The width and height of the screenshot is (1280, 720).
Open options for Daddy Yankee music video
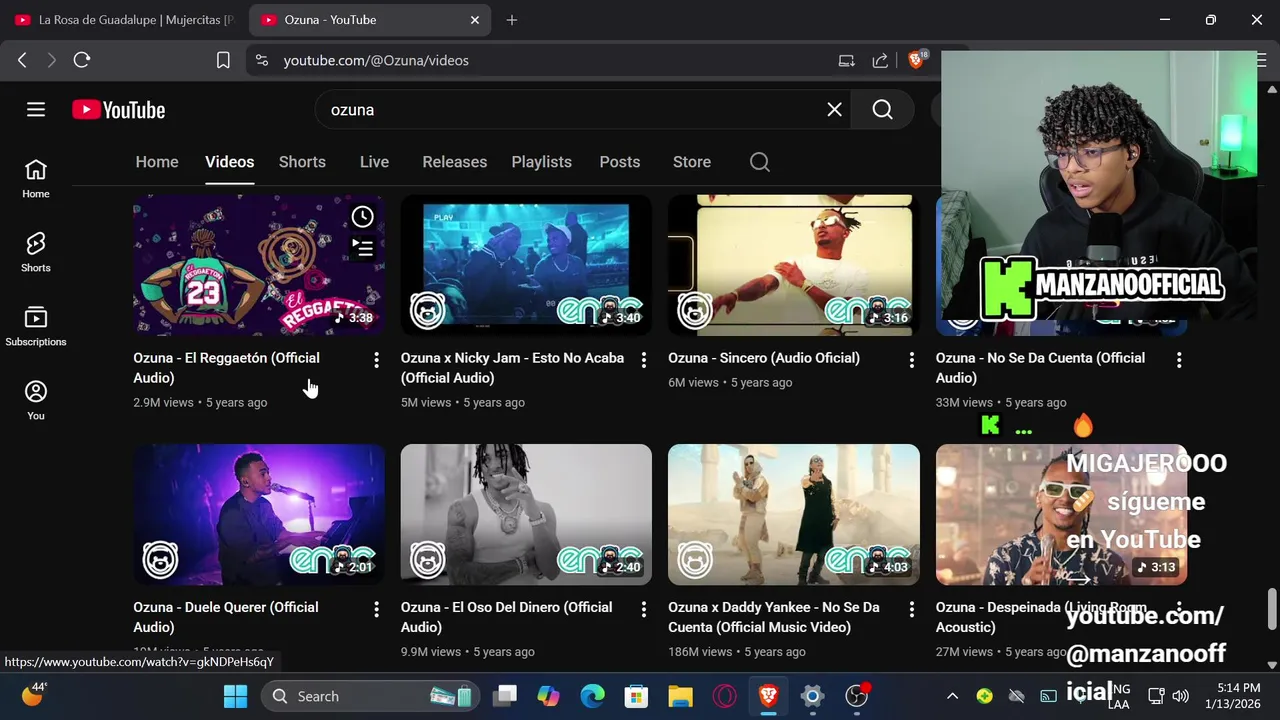click(911, 609)
